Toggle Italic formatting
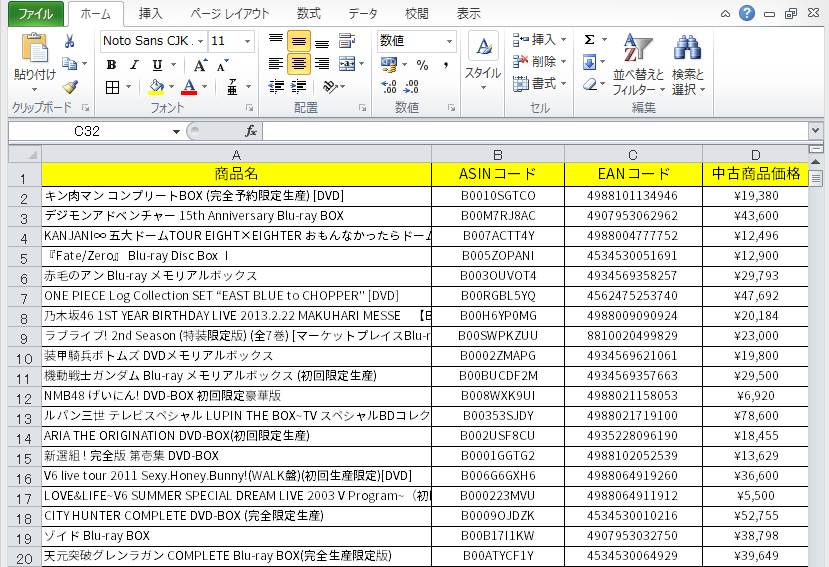829x567 pixels. pos(134,65)
